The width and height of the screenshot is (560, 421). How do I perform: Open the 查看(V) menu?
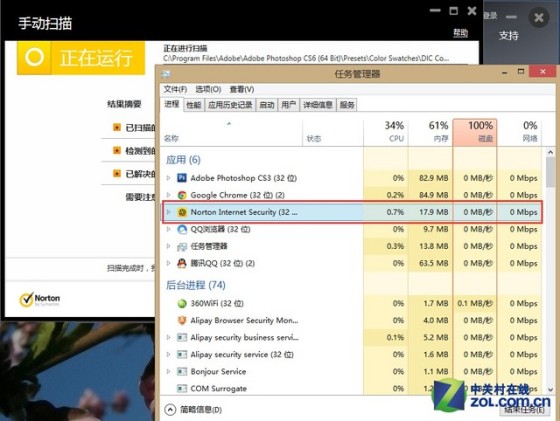[242, 89]
